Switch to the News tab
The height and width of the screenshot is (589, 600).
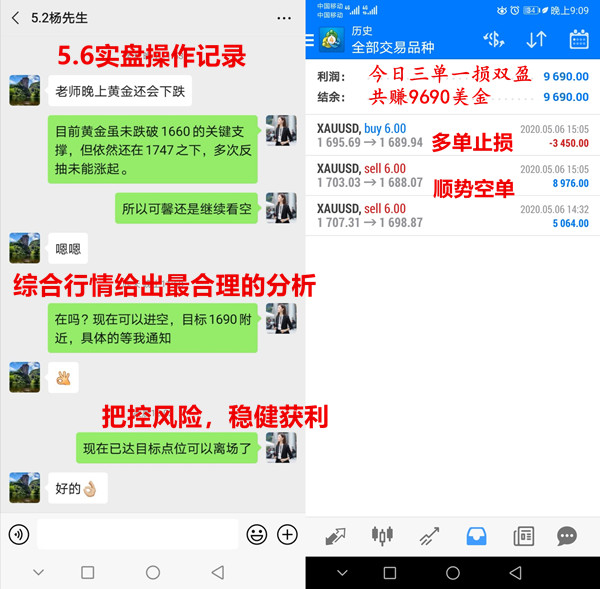coord(523,536)
